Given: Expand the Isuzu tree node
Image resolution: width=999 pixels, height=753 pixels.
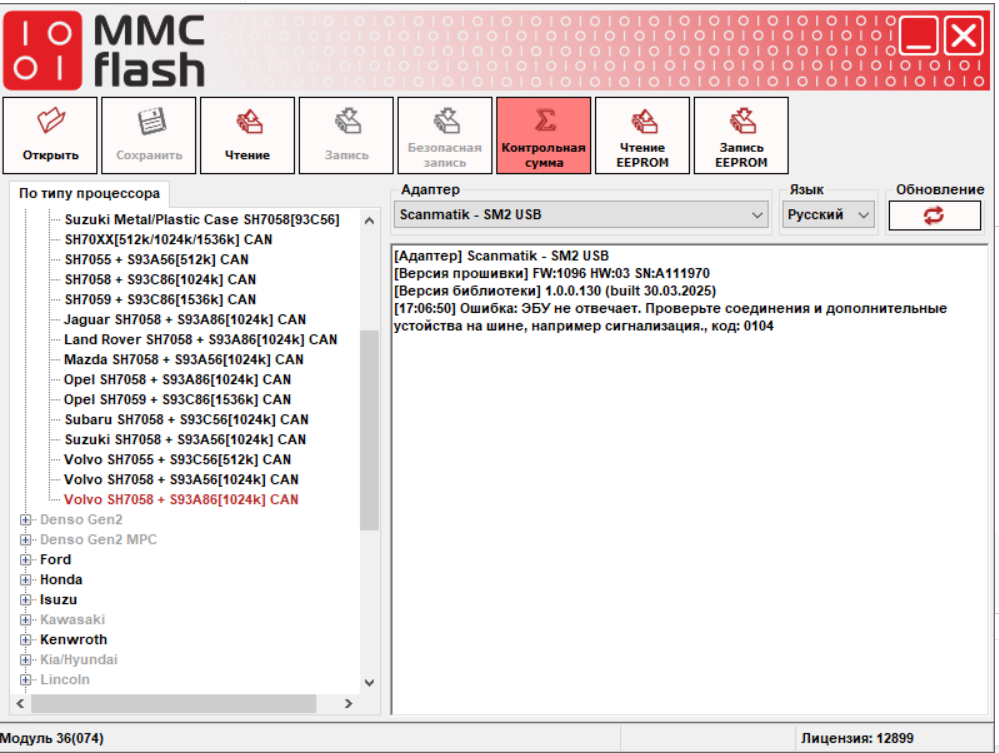Looking at the screenshot, I should (26, 600).
